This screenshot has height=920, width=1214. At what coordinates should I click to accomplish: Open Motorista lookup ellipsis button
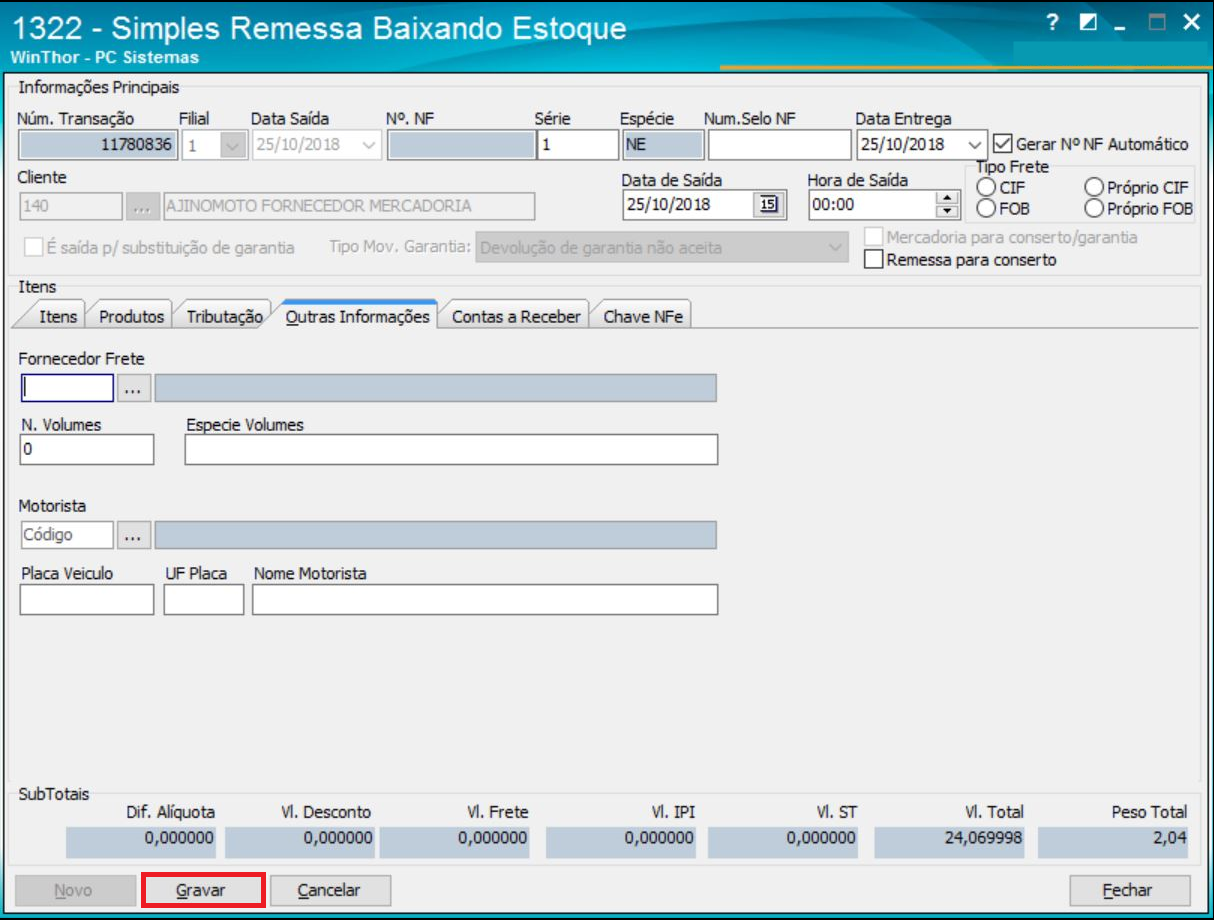coord(134,536)
